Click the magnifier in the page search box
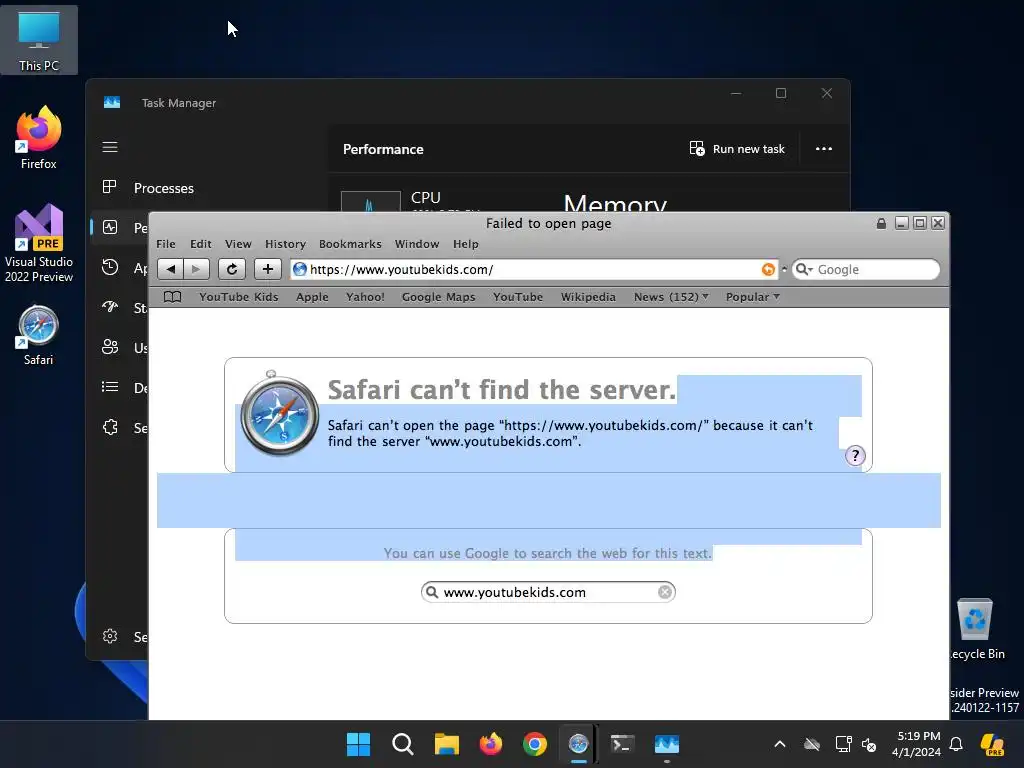Image resolution: width=1024 pixels, height=768 pixels. (x=432, y=592)
